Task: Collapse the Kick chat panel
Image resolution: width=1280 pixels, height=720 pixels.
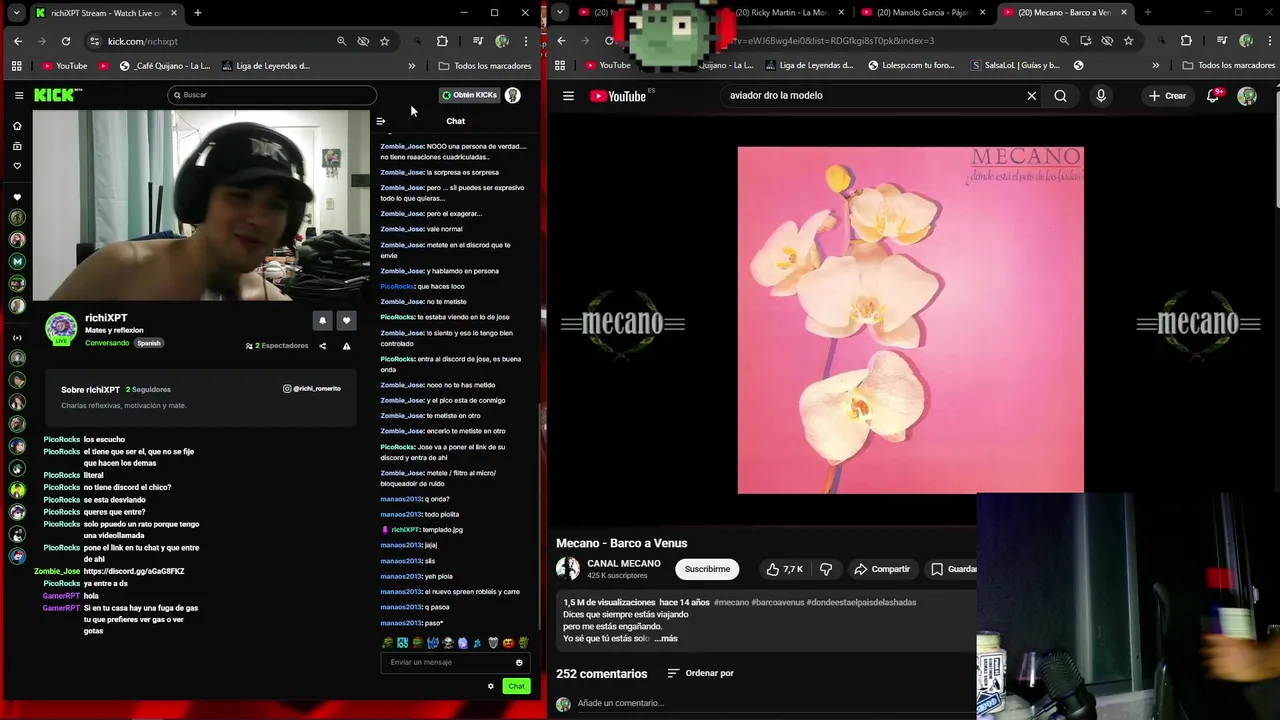Action: point(380,121)
